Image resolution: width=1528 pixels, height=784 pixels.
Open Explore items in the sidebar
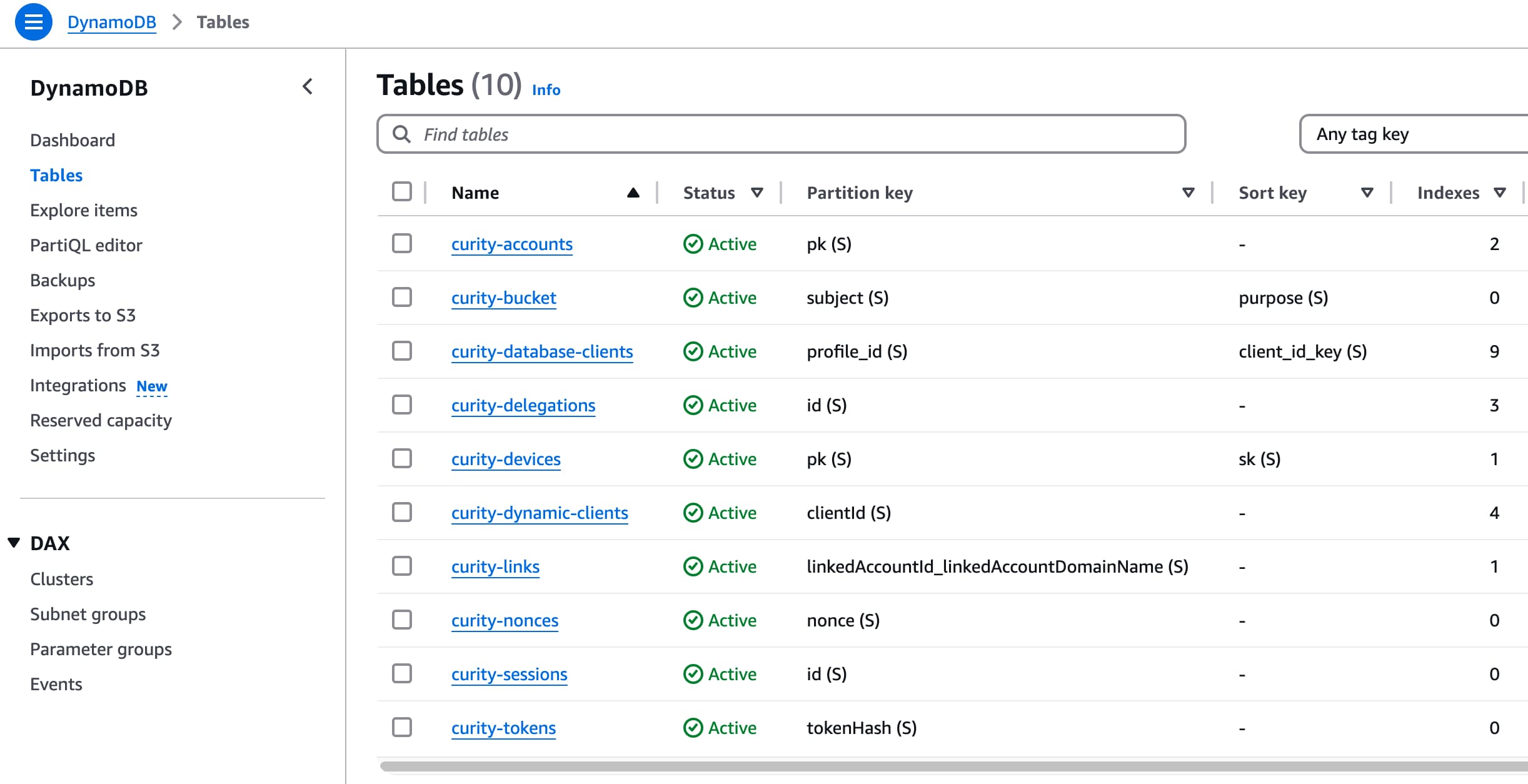[x=84, y=210]
